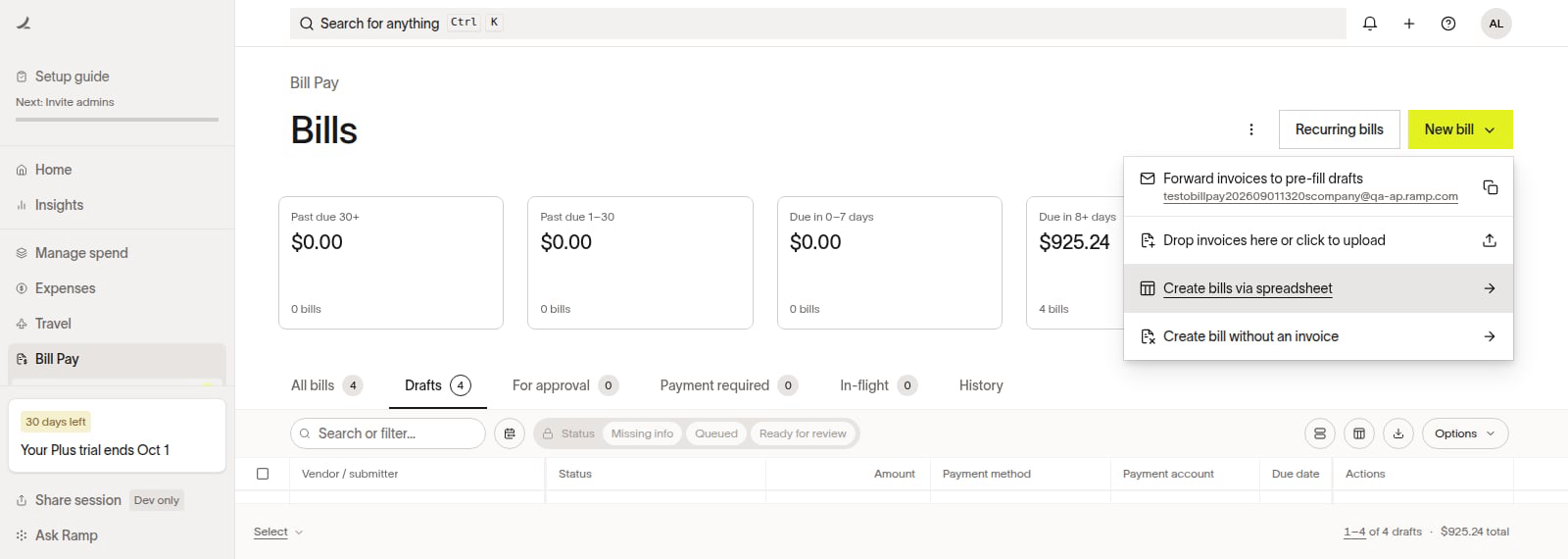Click the row density view icon
This screenshot has width=1568, height=559.
[x=1320, y=433]
